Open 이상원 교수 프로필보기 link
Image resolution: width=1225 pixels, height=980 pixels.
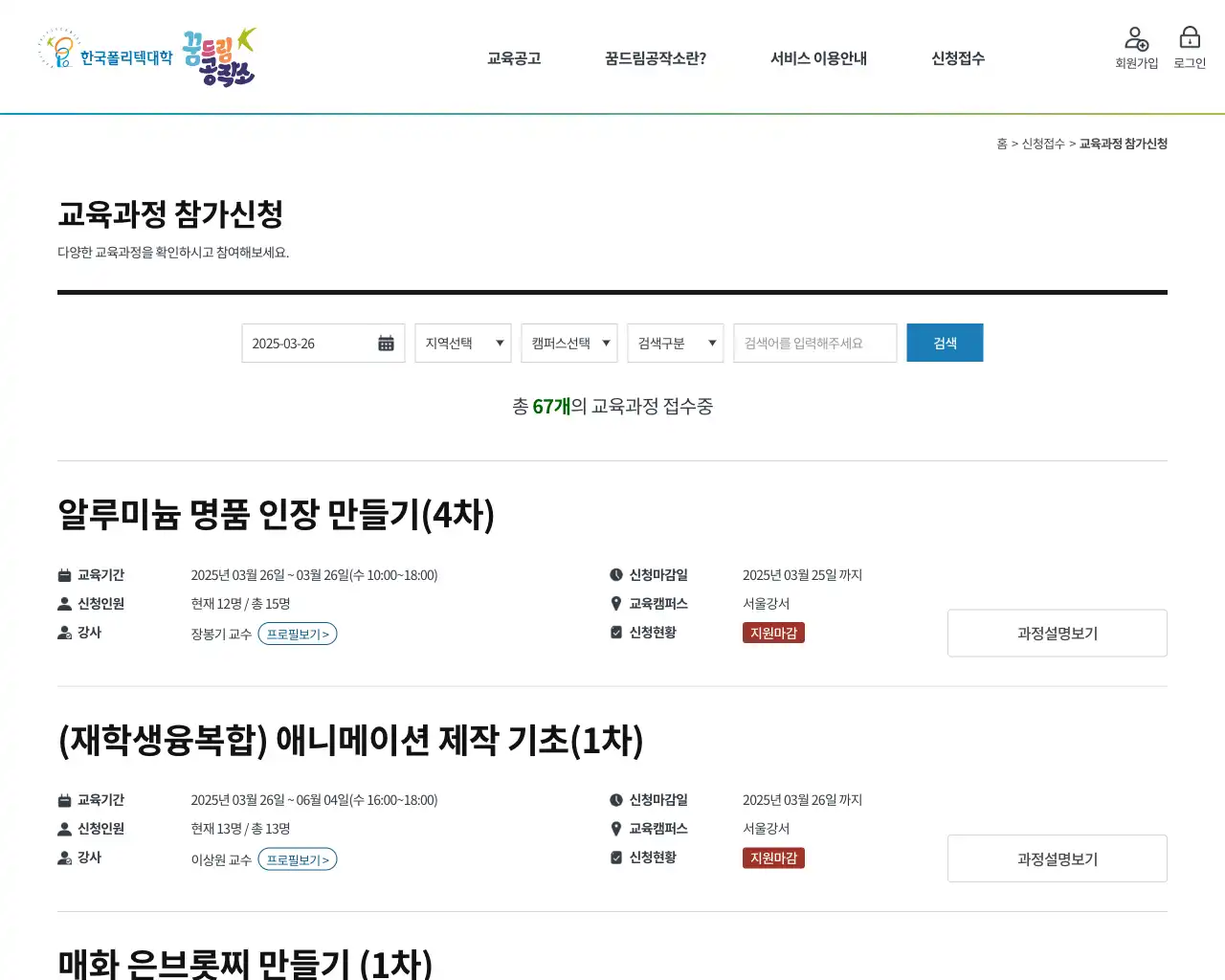[298, 860]
